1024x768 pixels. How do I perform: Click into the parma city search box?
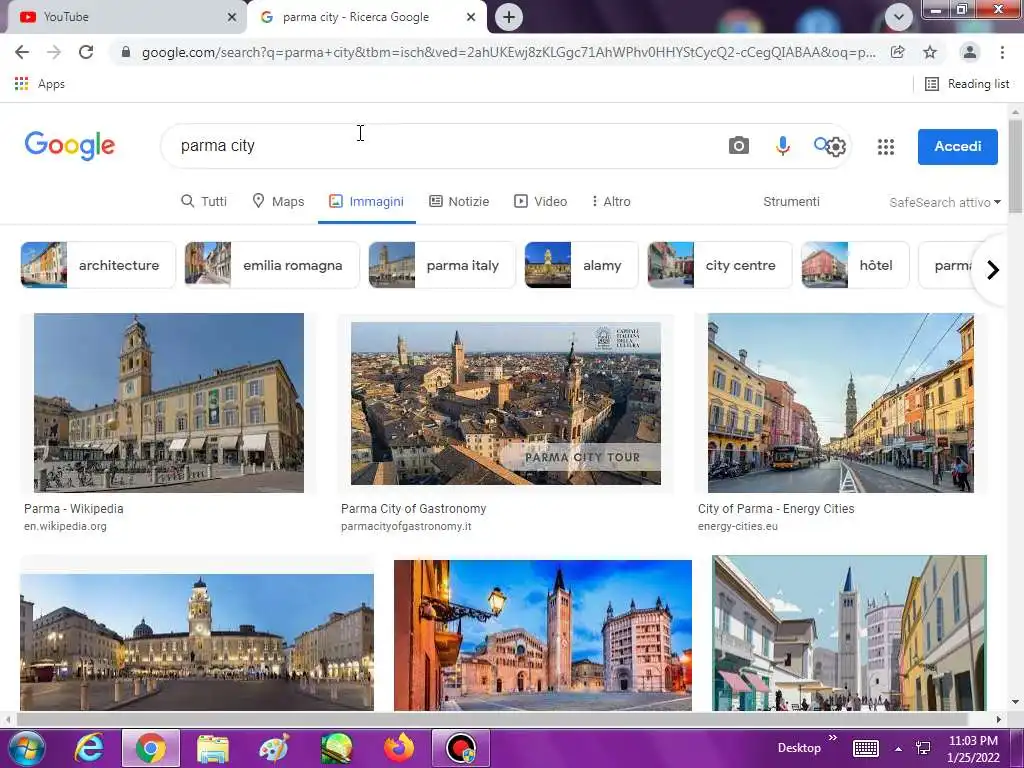444,146
